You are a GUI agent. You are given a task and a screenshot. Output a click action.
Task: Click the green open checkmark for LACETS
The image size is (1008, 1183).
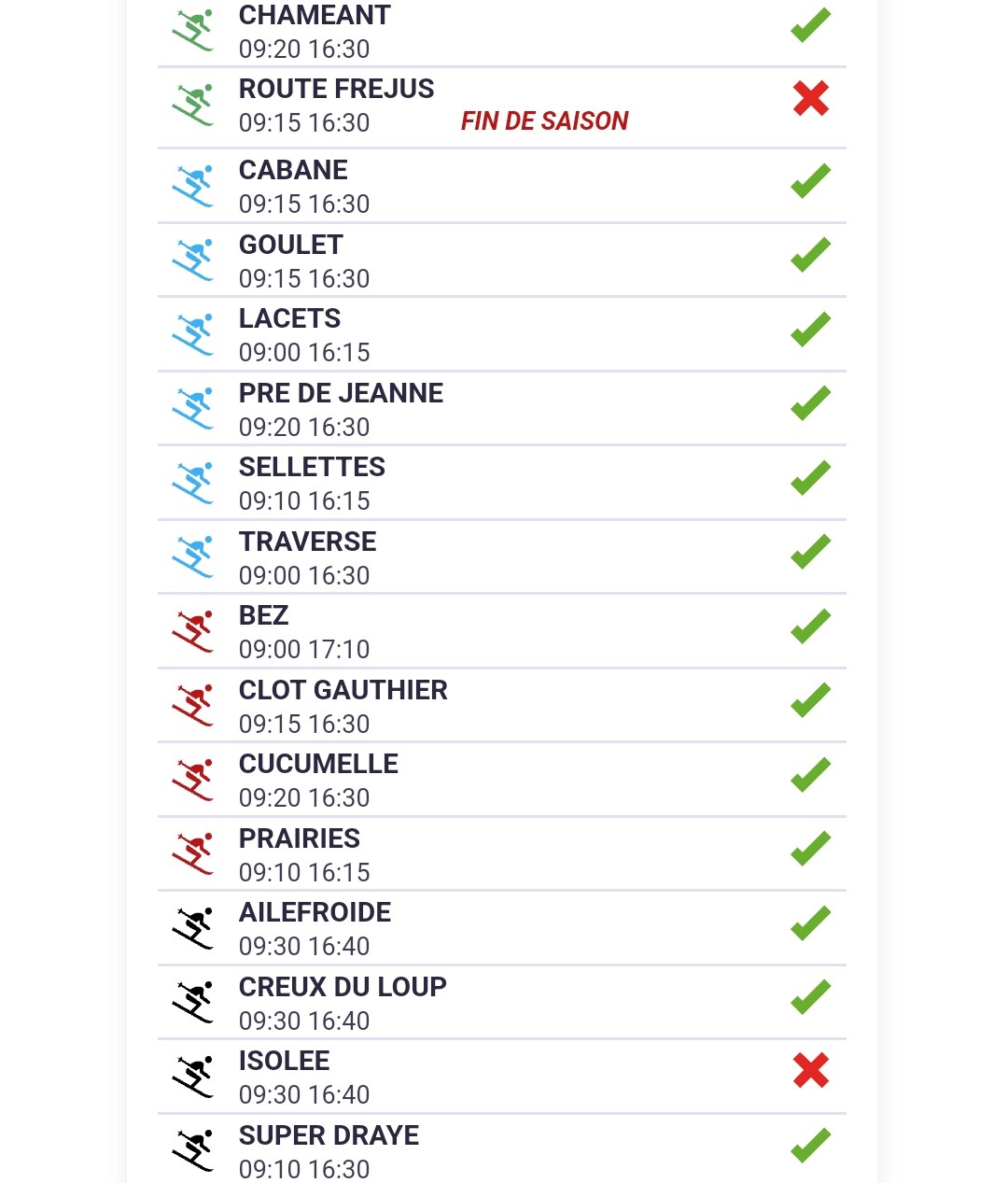coord(811,330)
